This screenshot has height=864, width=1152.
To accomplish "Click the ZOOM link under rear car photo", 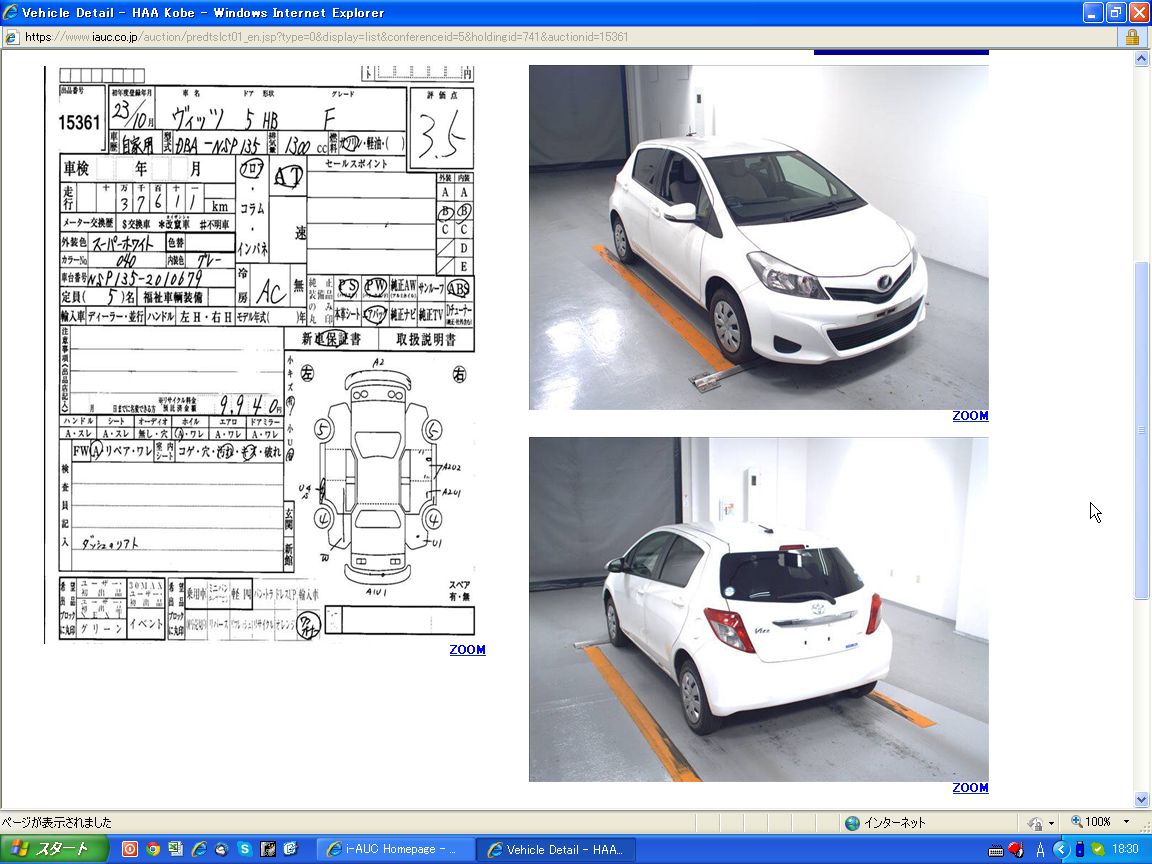I will (x=969, y=788).
